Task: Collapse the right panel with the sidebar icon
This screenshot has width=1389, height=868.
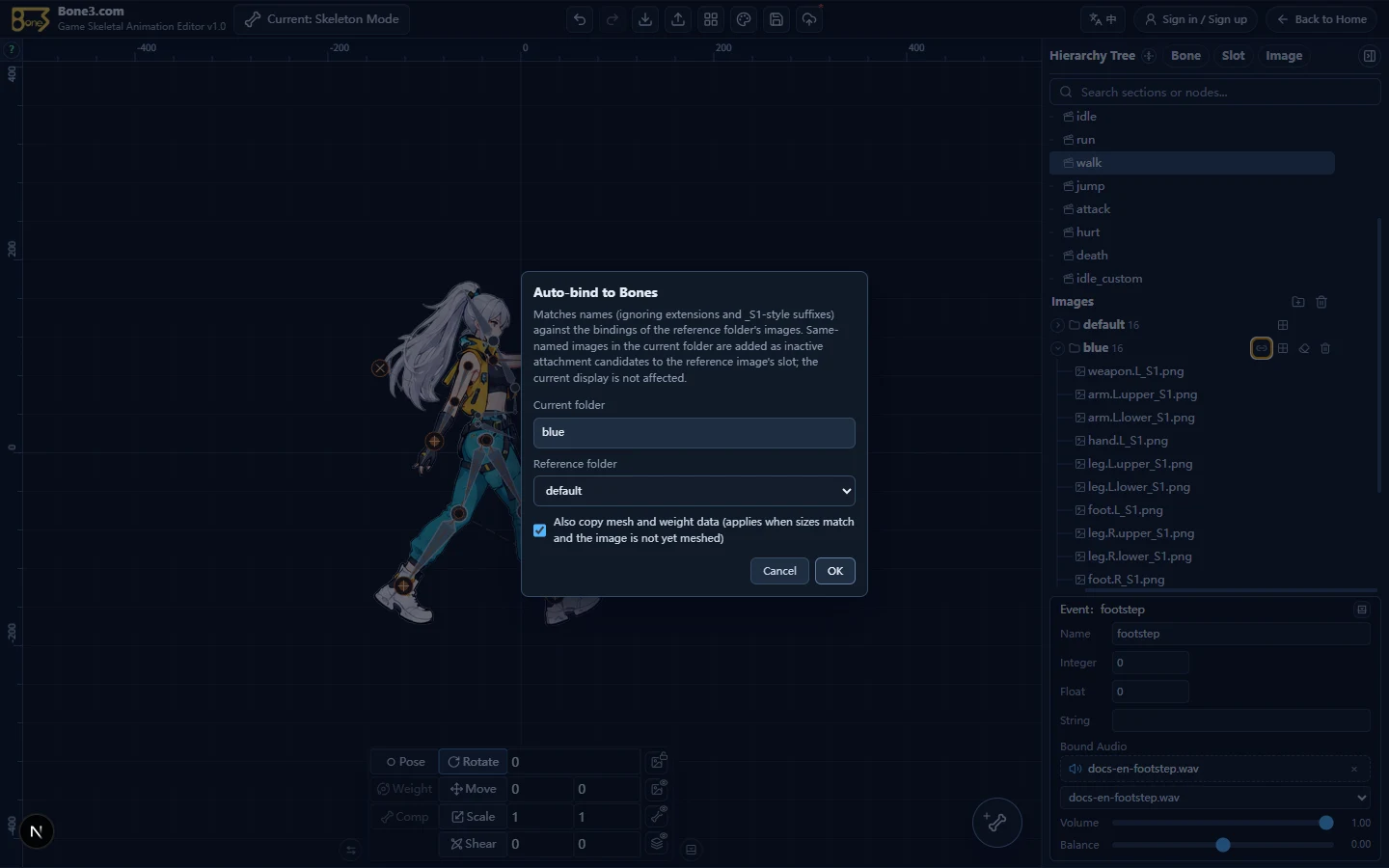Action: 1369,56
